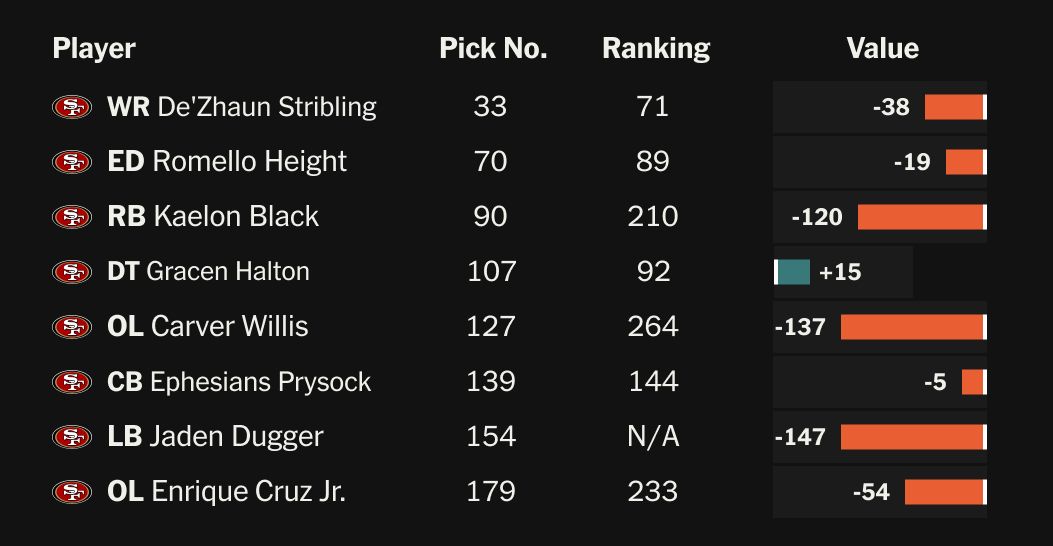Click the 49ers logo beside Gracen Halton
The height and width of the screenshot is (546, 1053).
pos(72,272)
